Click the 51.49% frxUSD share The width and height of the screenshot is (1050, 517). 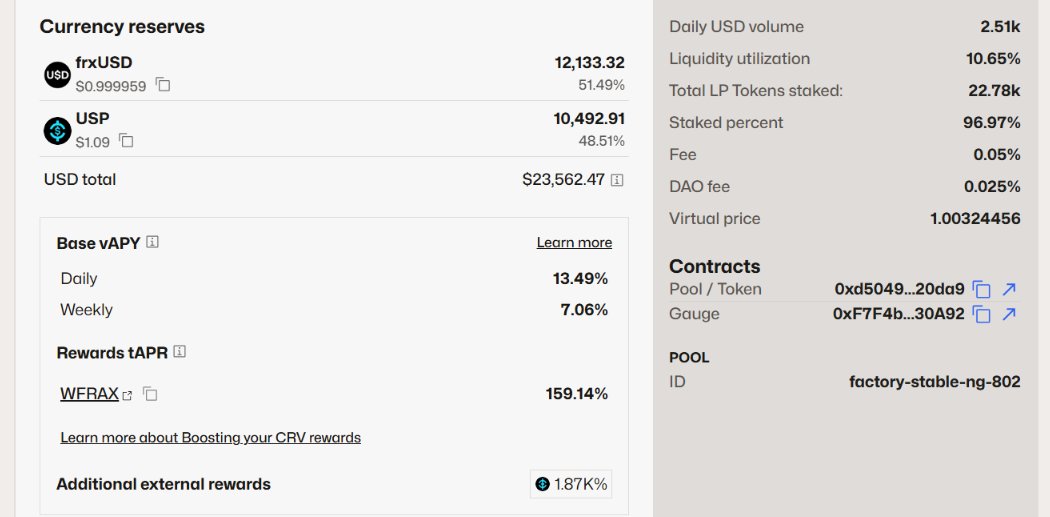601,85
